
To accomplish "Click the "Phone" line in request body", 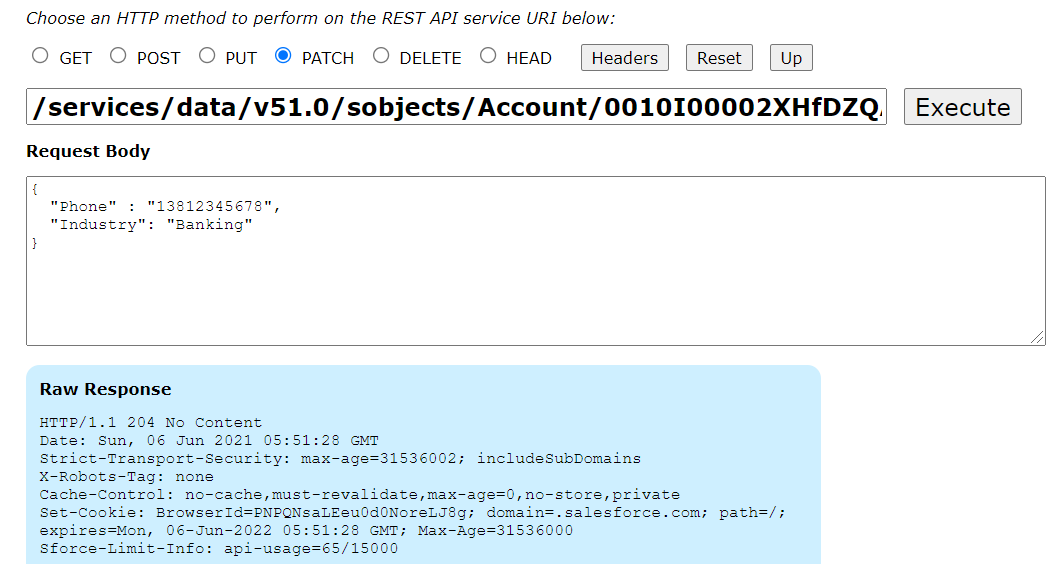I will (165, 206).
